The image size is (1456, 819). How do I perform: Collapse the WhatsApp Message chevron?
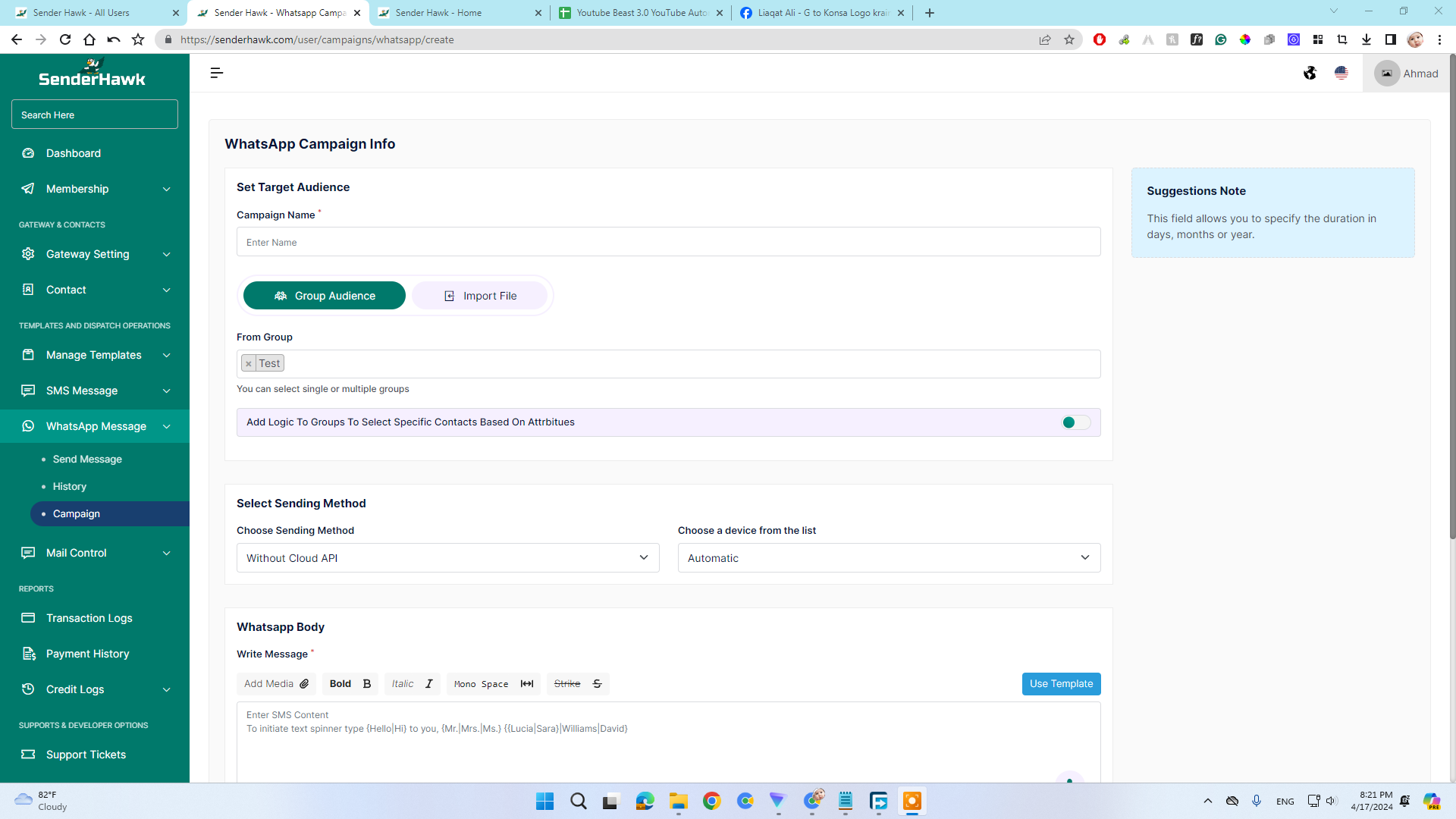click(167, 426)
